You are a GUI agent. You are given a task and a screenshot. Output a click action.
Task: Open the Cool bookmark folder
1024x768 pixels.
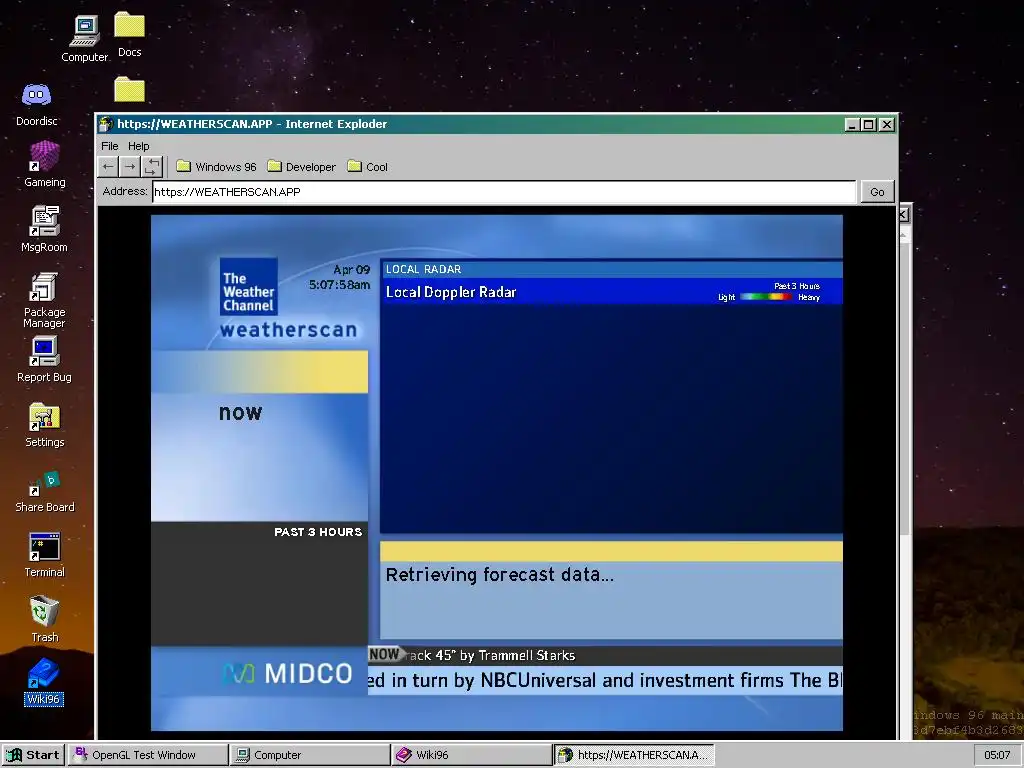pyautogui.click(x=368, y=167)
